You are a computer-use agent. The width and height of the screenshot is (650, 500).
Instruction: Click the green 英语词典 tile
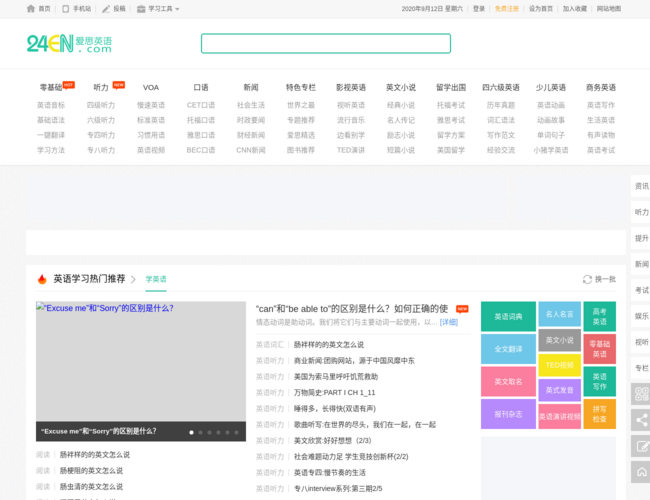coord(508,317)
